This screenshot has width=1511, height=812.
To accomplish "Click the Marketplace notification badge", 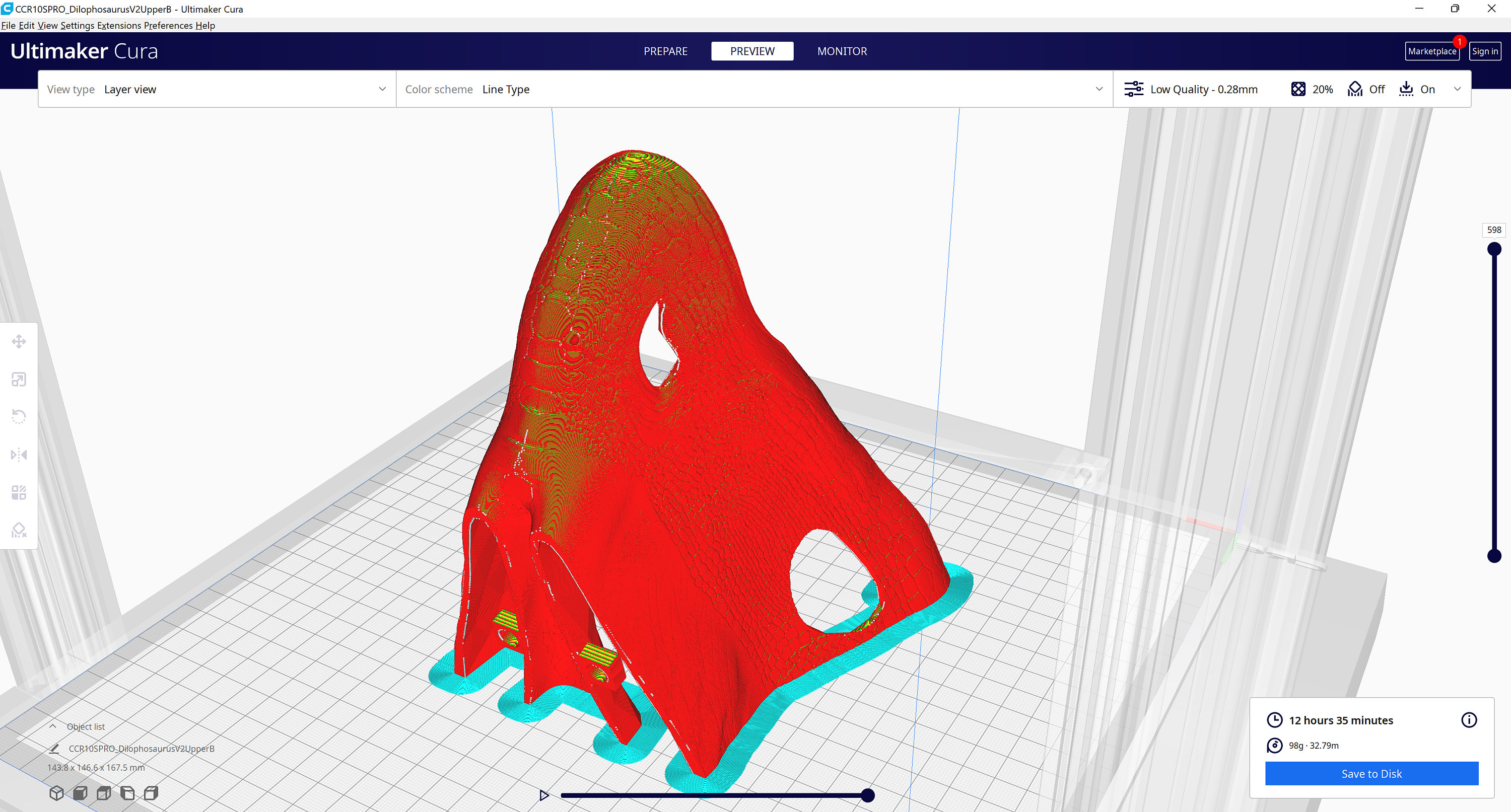I will [1460, 42].
